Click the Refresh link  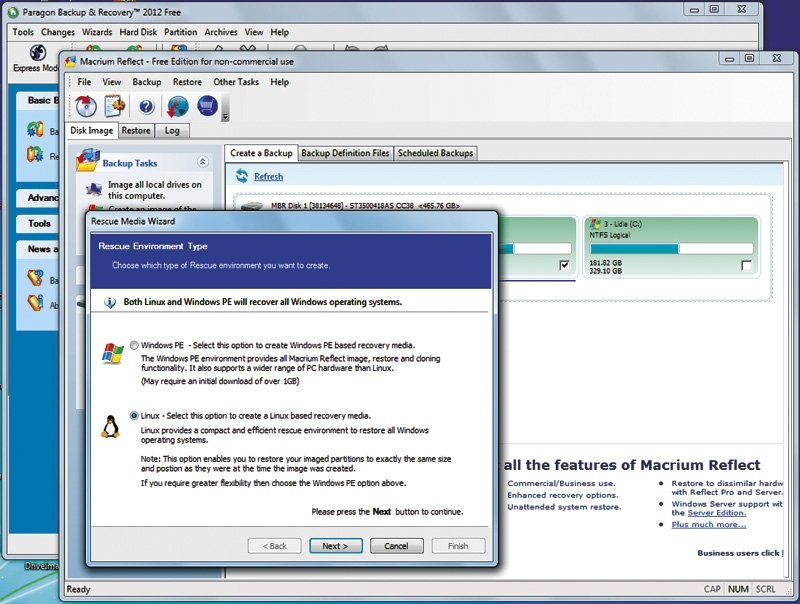[268, 177]
